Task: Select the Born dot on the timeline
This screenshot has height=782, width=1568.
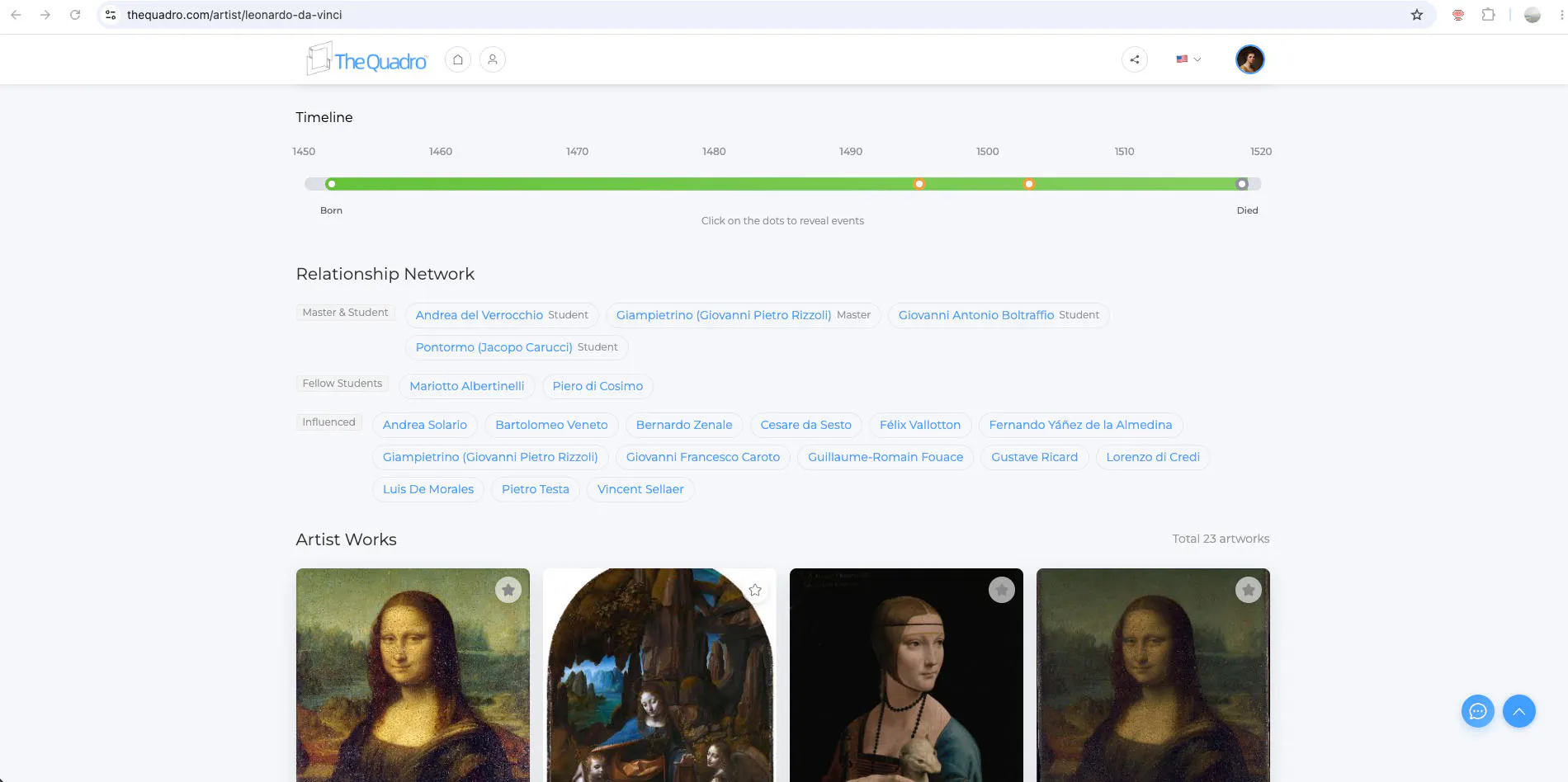Action: [331, 184]
